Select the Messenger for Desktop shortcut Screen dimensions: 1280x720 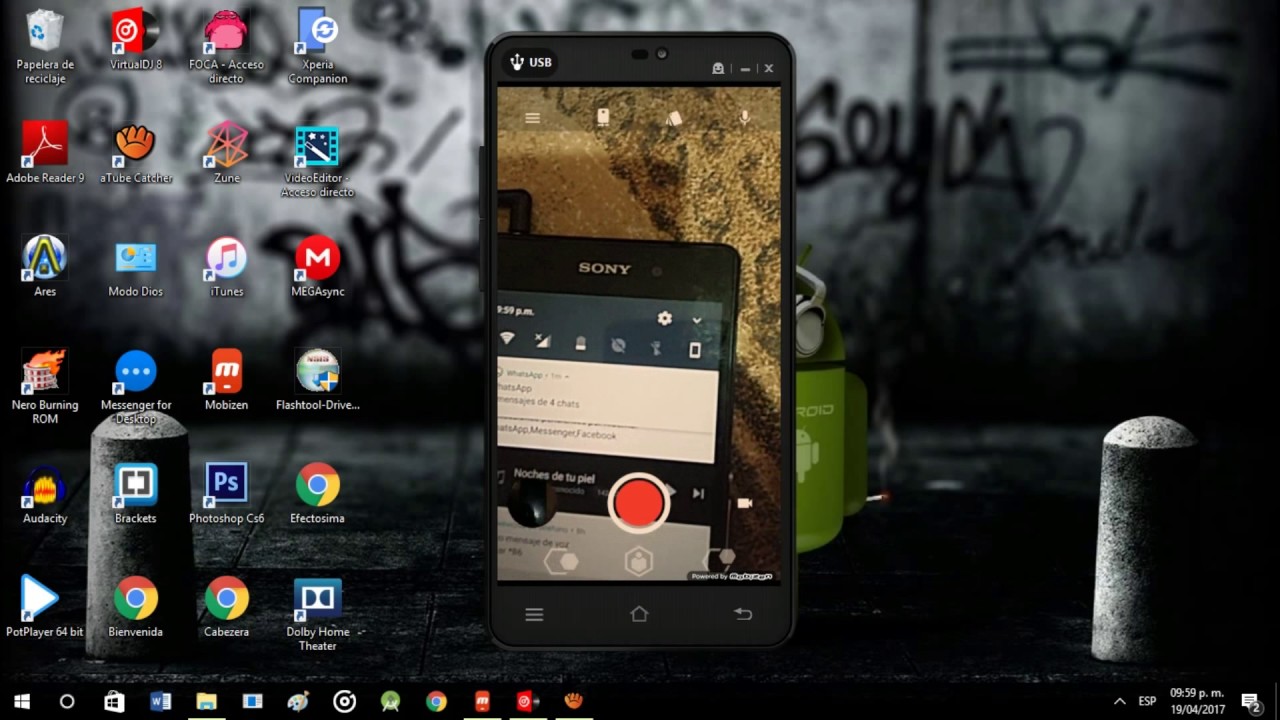tap(136, 387)
